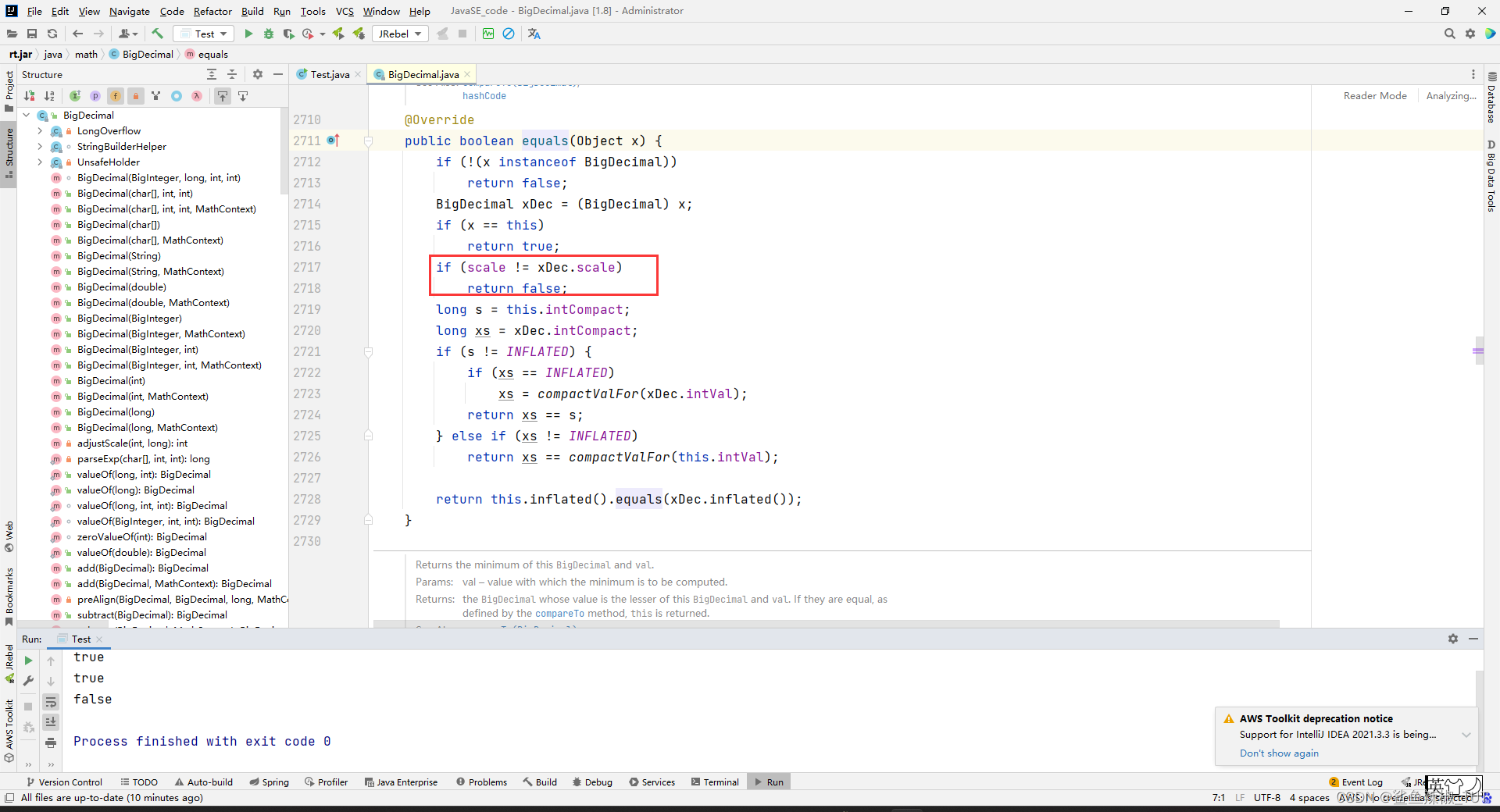Viewport: 1500px width, 812px height.
Task: Rerun Test in Run panel
Action: click(x=29, y=661)
